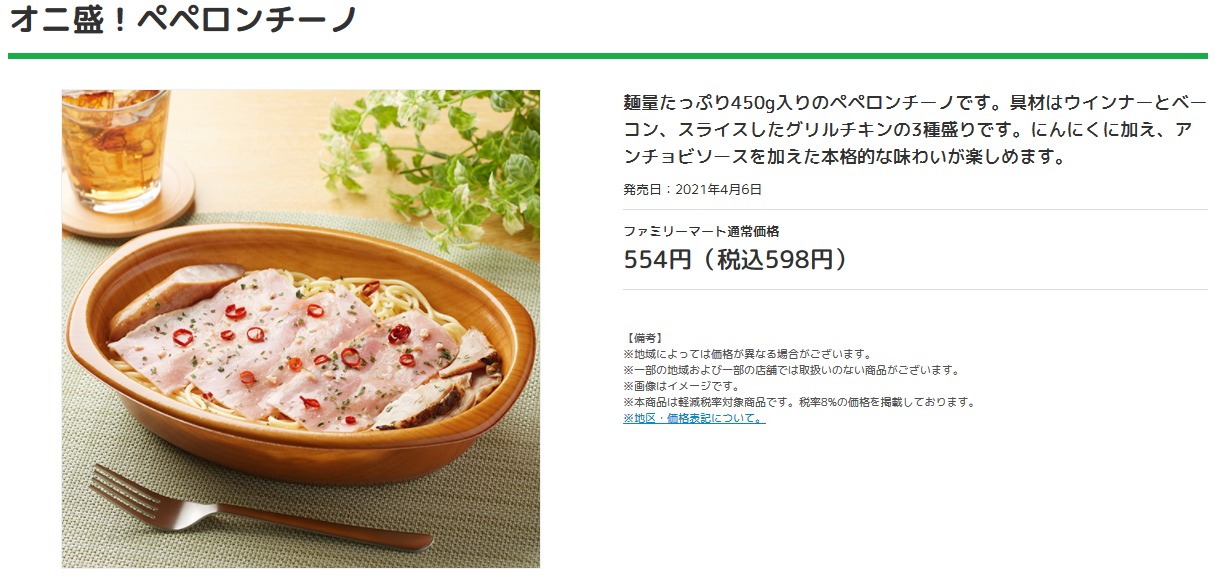
Task: Click the ファミリーマート通常価格 label
Action: tap(701, 231)
